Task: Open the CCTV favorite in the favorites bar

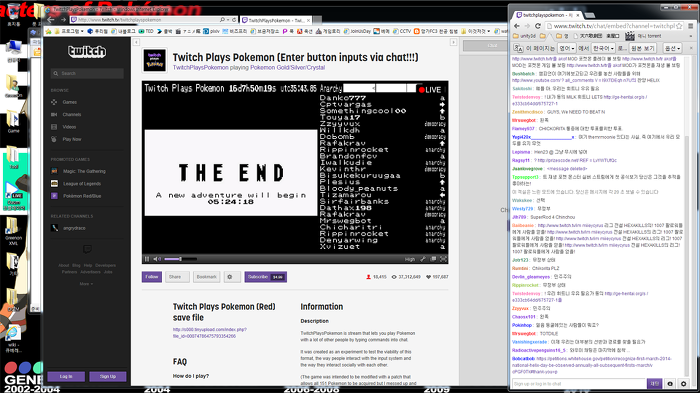Action: tap(402, 31)
